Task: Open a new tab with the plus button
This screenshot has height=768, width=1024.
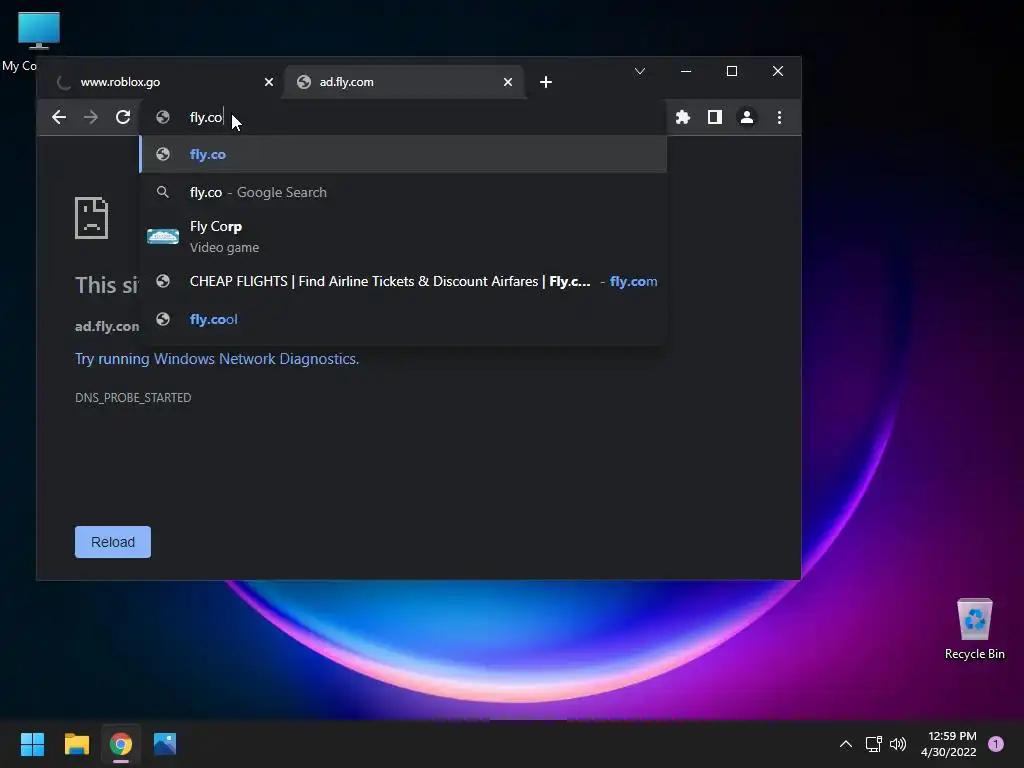Action: click(x=546, y=82)
